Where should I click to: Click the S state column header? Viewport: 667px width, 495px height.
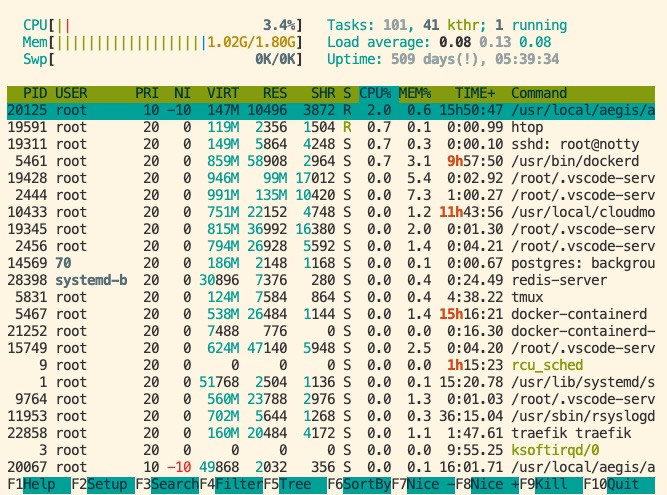(x=347, y=93)
